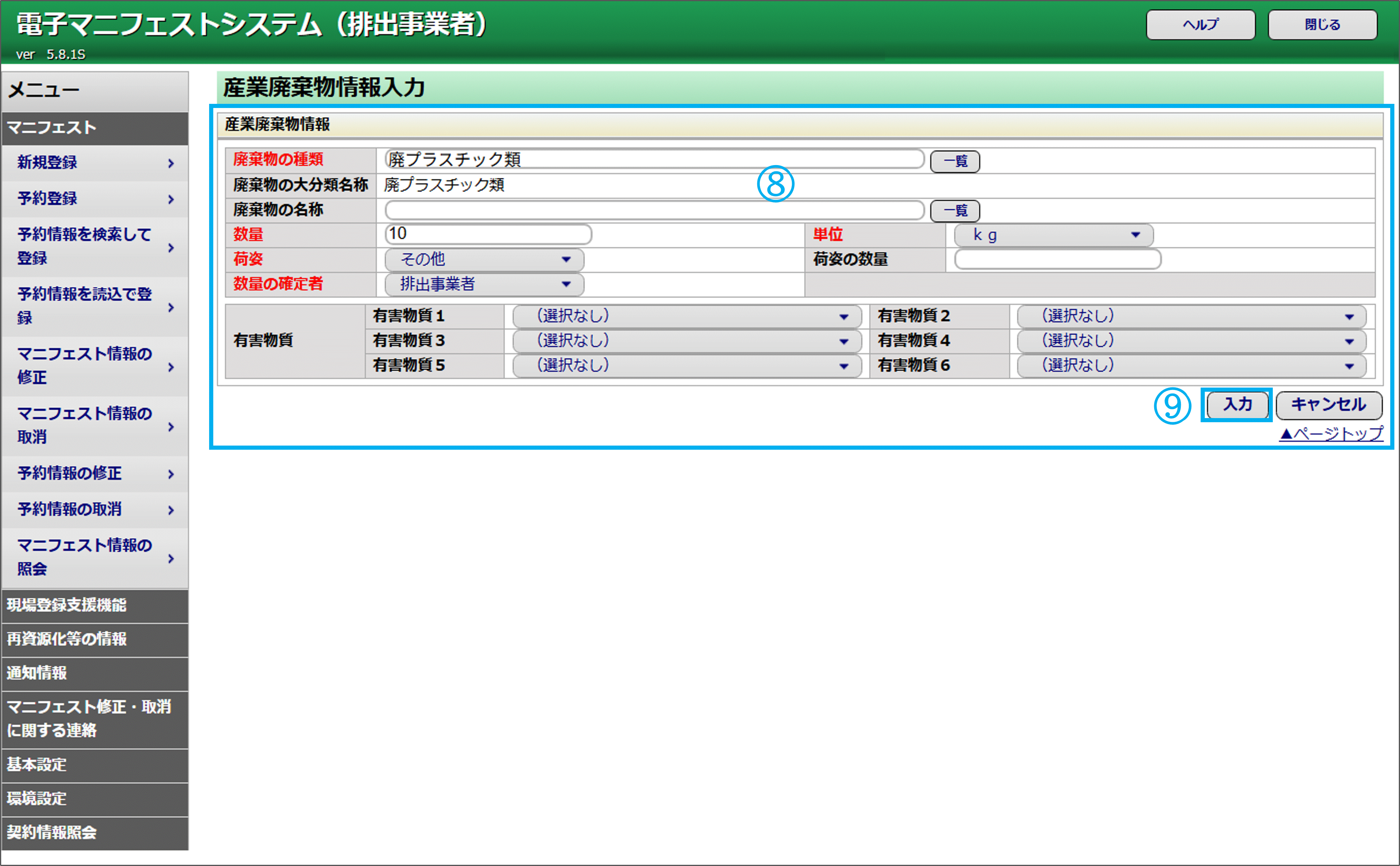This screenshot has width=1400, height=866.
Task: Expand the 通知情報 menu section
Action: tap(94, 673)
